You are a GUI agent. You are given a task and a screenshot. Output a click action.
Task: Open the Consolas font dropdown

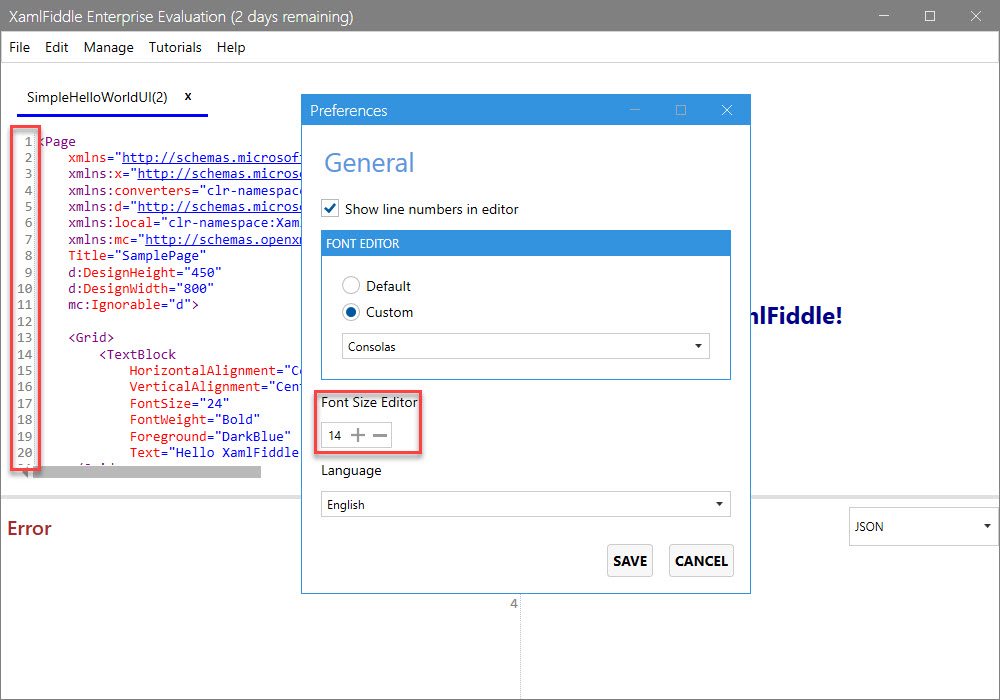pyautogui.click(x=526, y=346)
